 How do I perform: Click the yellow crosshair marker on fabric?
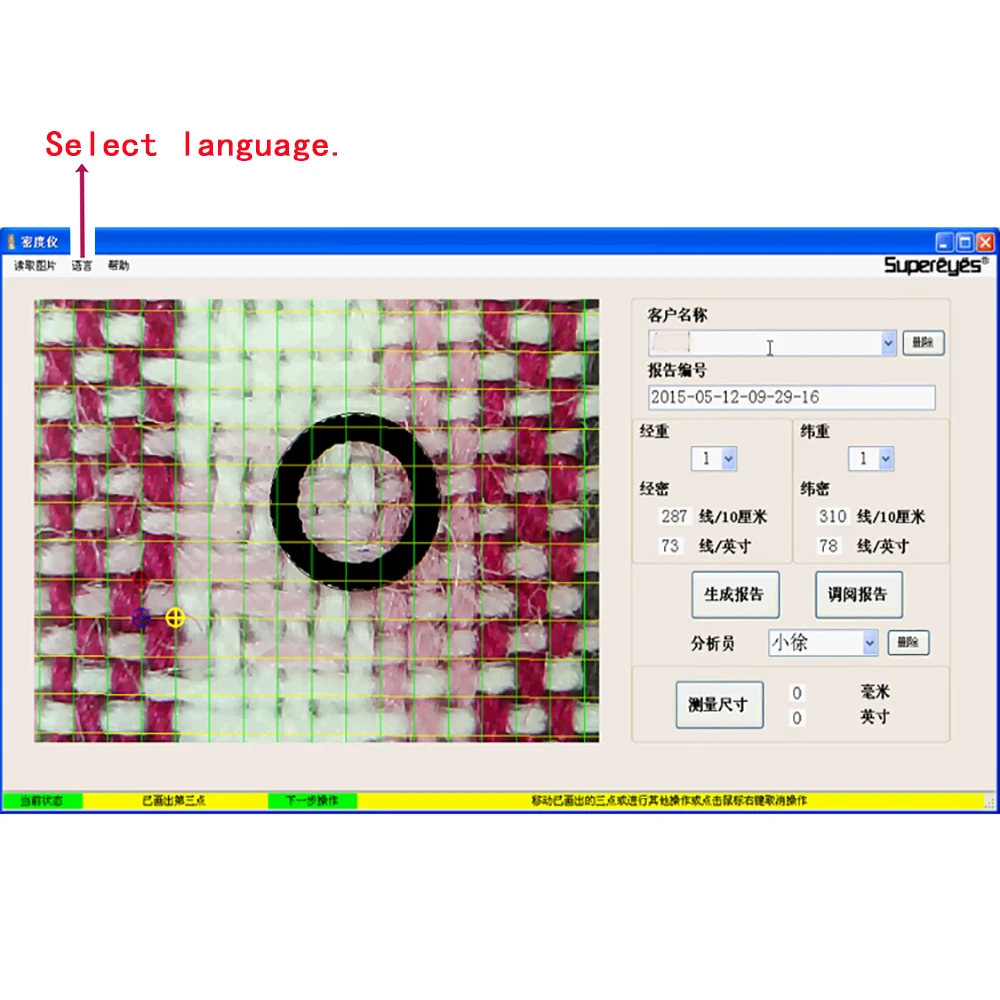(175, 617)
